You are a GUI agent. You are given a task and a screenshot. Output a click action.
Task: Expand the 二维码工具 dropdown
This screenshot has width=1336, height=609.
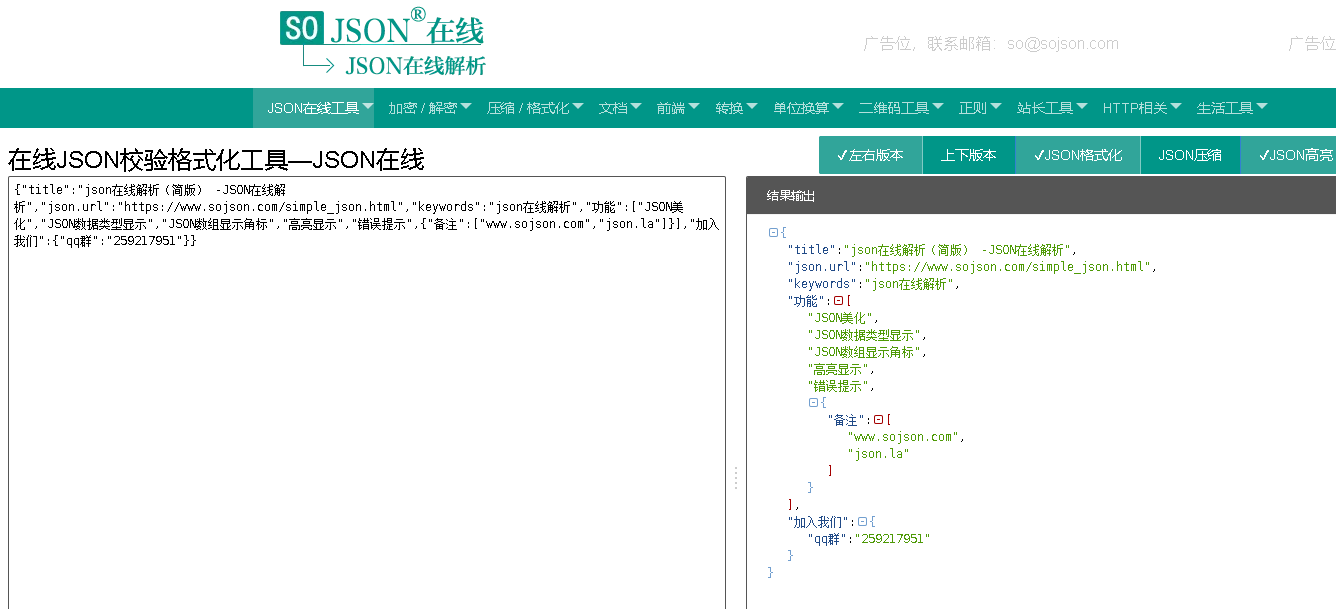click(901, 108)
